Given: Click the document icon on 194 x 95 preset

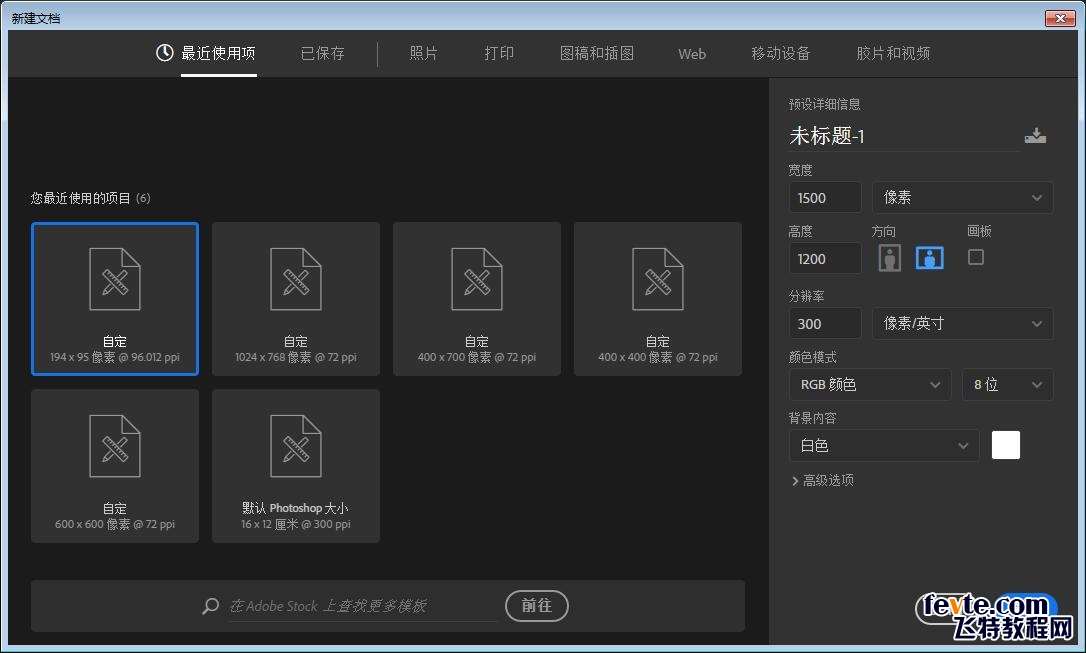Looking at the screenshot, I should tap(115, 279).
